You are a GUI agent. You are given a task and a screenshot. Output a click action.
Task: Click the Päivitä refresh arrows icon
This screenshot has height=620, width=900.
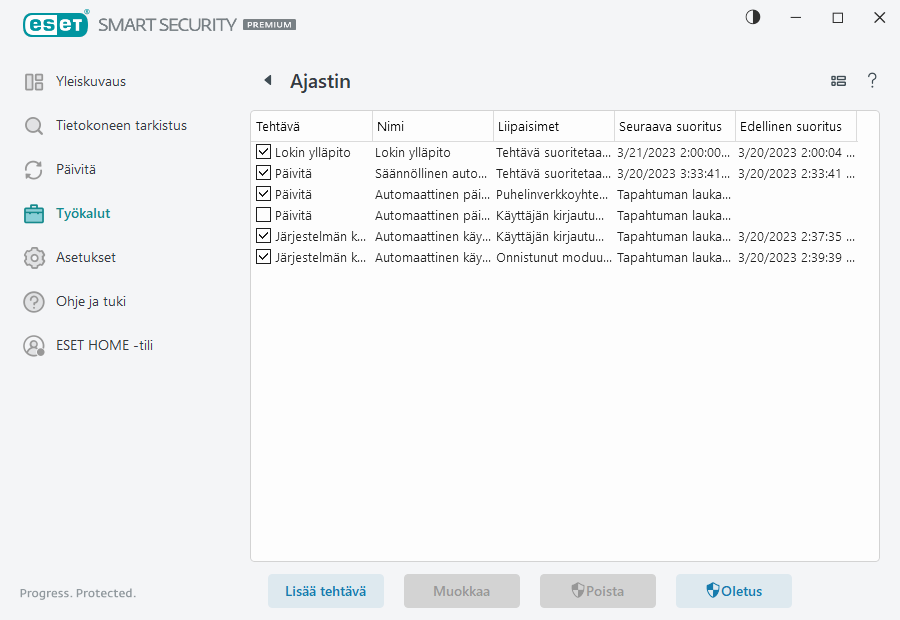click(x=34, y=170)
